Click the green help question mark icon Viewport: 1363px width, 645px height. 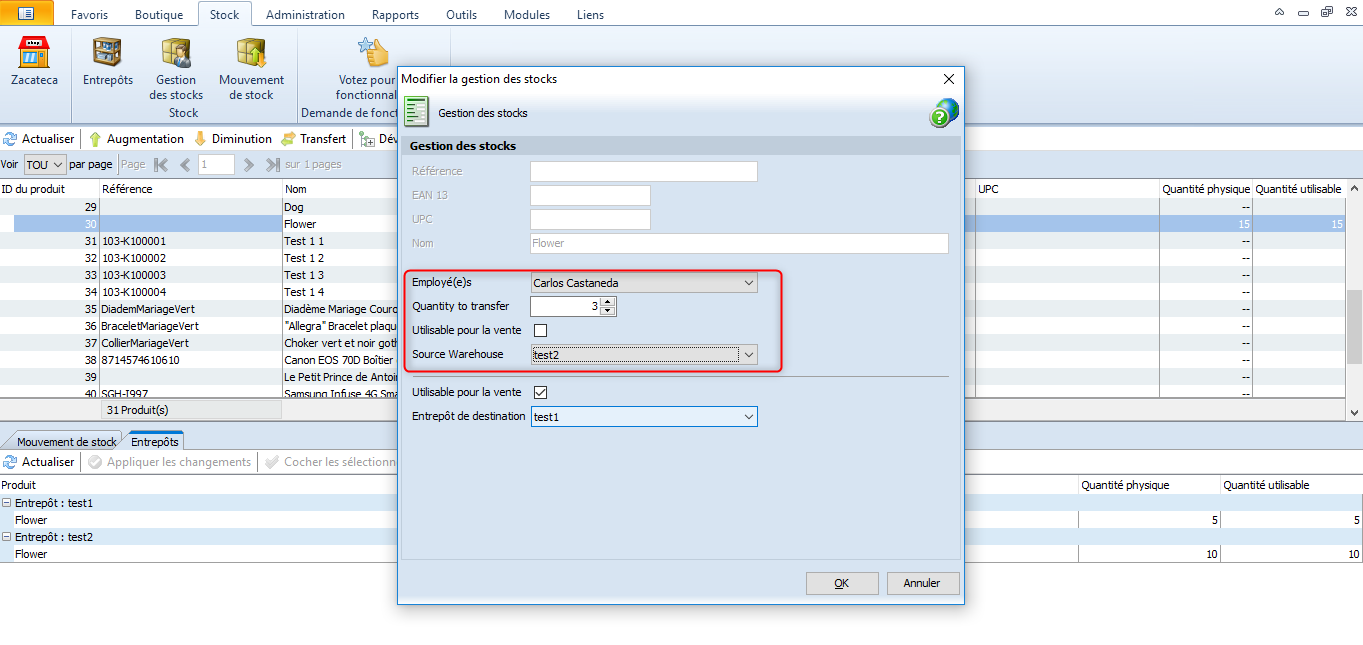943,113
